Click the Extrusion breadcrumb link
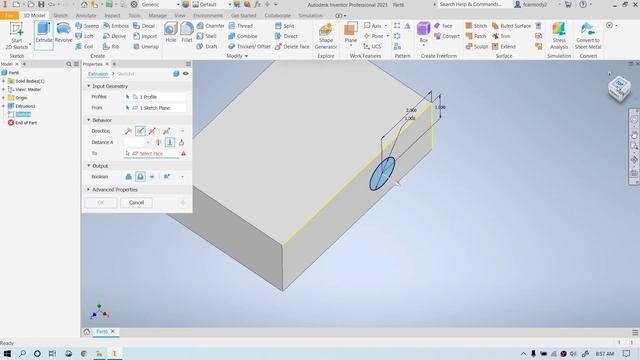Screen dimensions: 640x360 98,74
